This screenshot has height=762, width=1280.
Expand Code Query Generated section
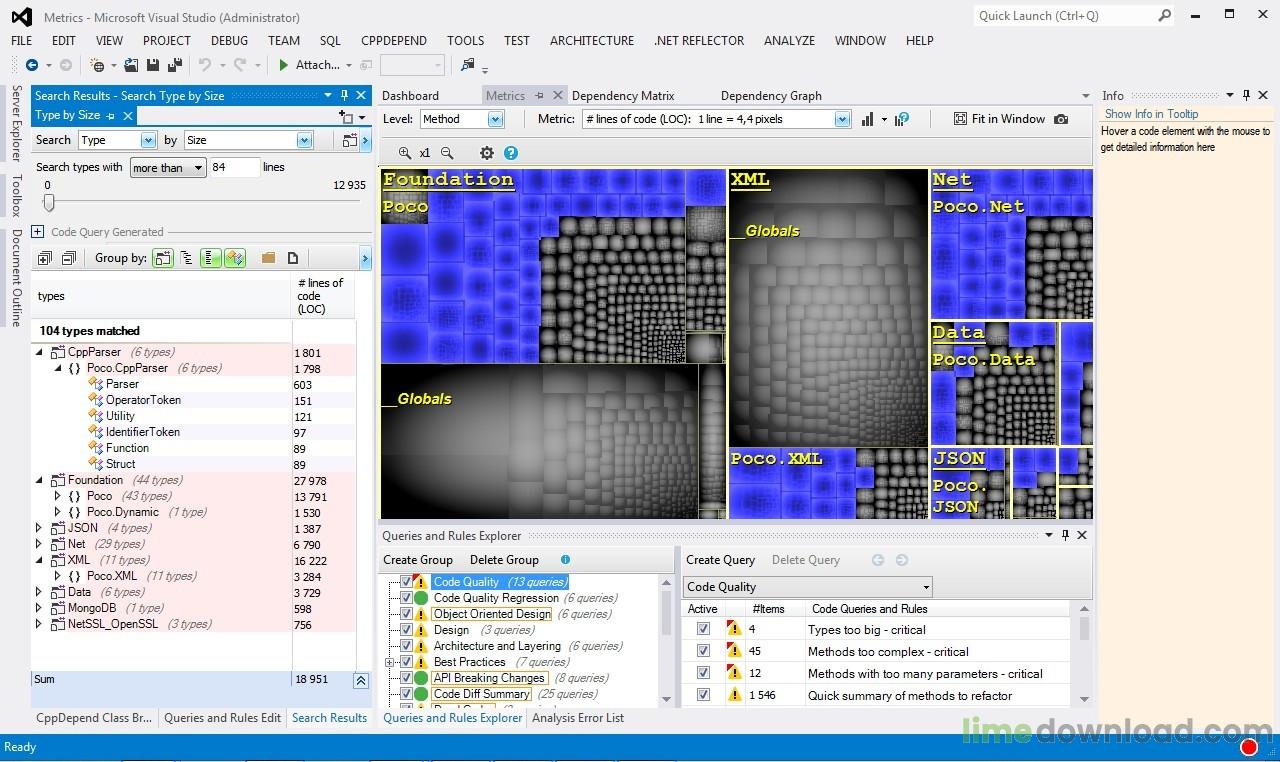37,232
